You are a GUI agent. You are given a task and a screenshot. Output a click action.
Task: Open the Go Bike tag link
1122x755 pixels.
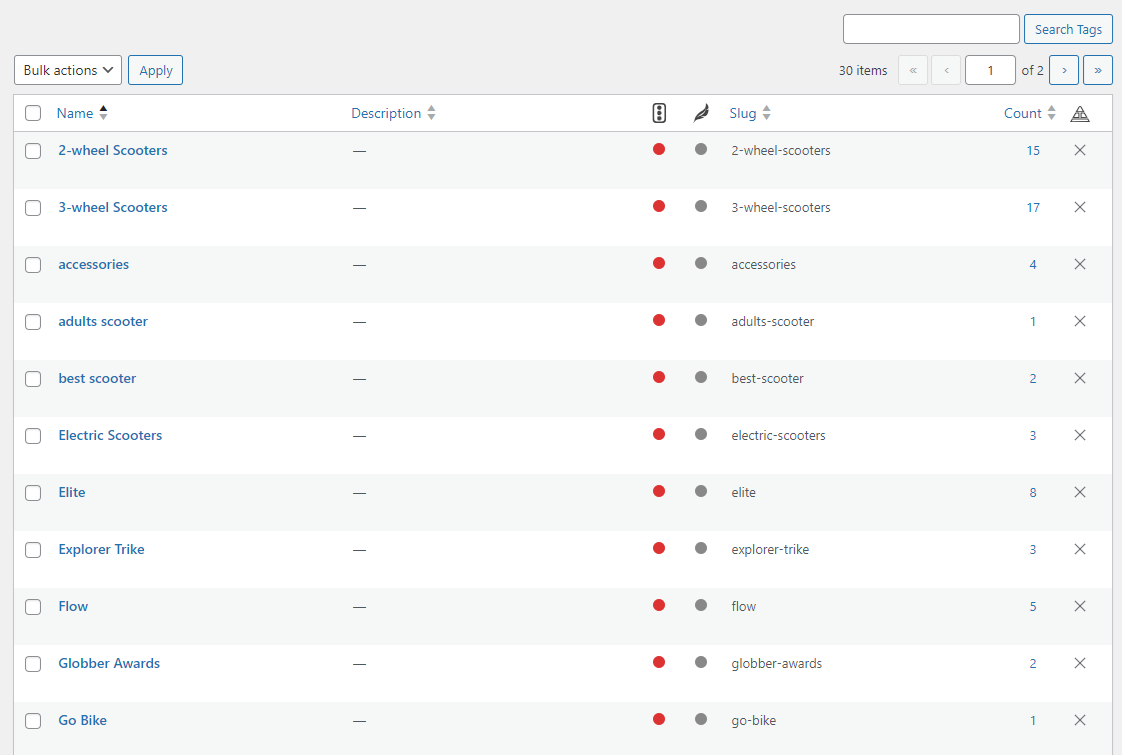[83, 720]
